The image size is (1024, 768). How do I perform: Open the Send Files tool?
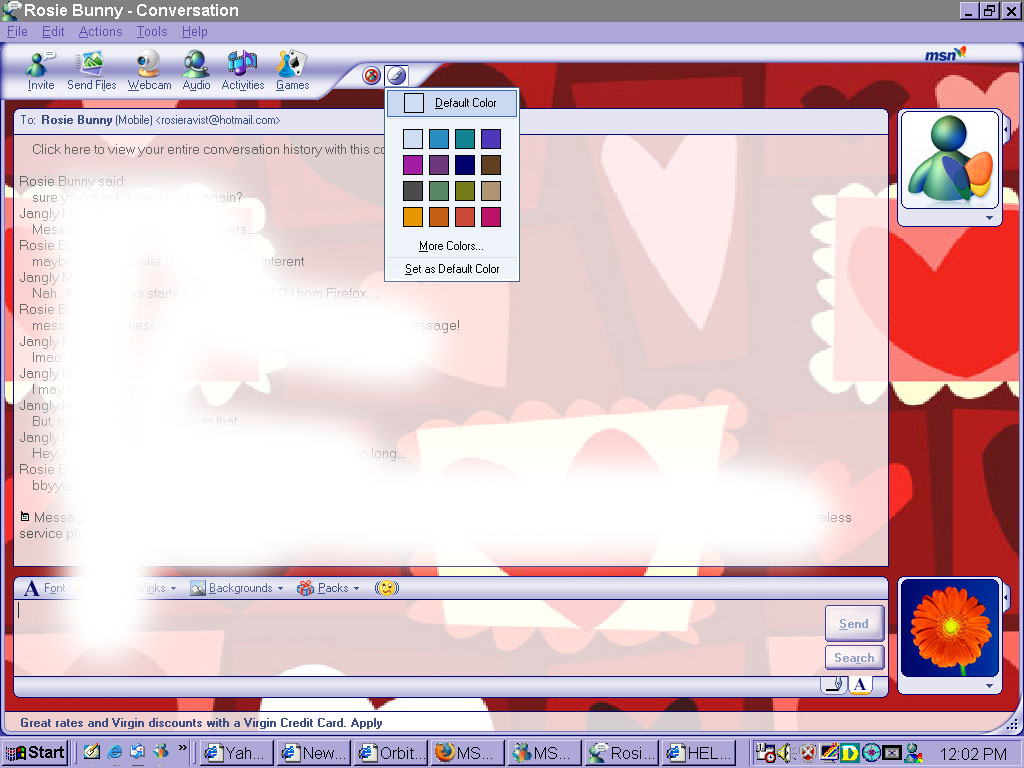tap(92, 70)
